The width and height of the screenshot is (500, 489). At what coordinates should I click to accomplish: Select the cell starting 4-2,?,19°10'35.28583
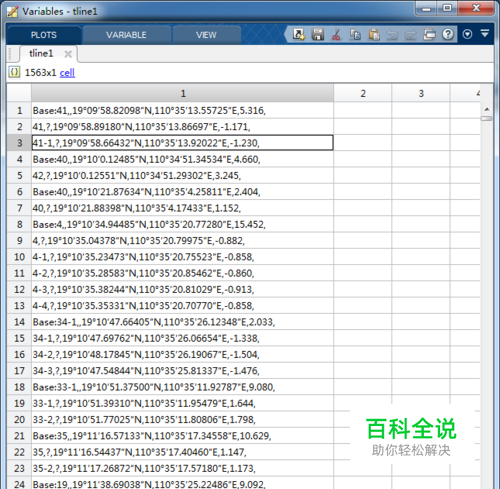183,273
